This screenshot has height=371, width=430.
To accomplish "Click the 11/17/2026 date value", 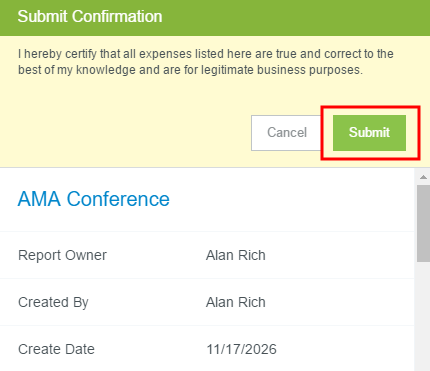I will [241, 349].
